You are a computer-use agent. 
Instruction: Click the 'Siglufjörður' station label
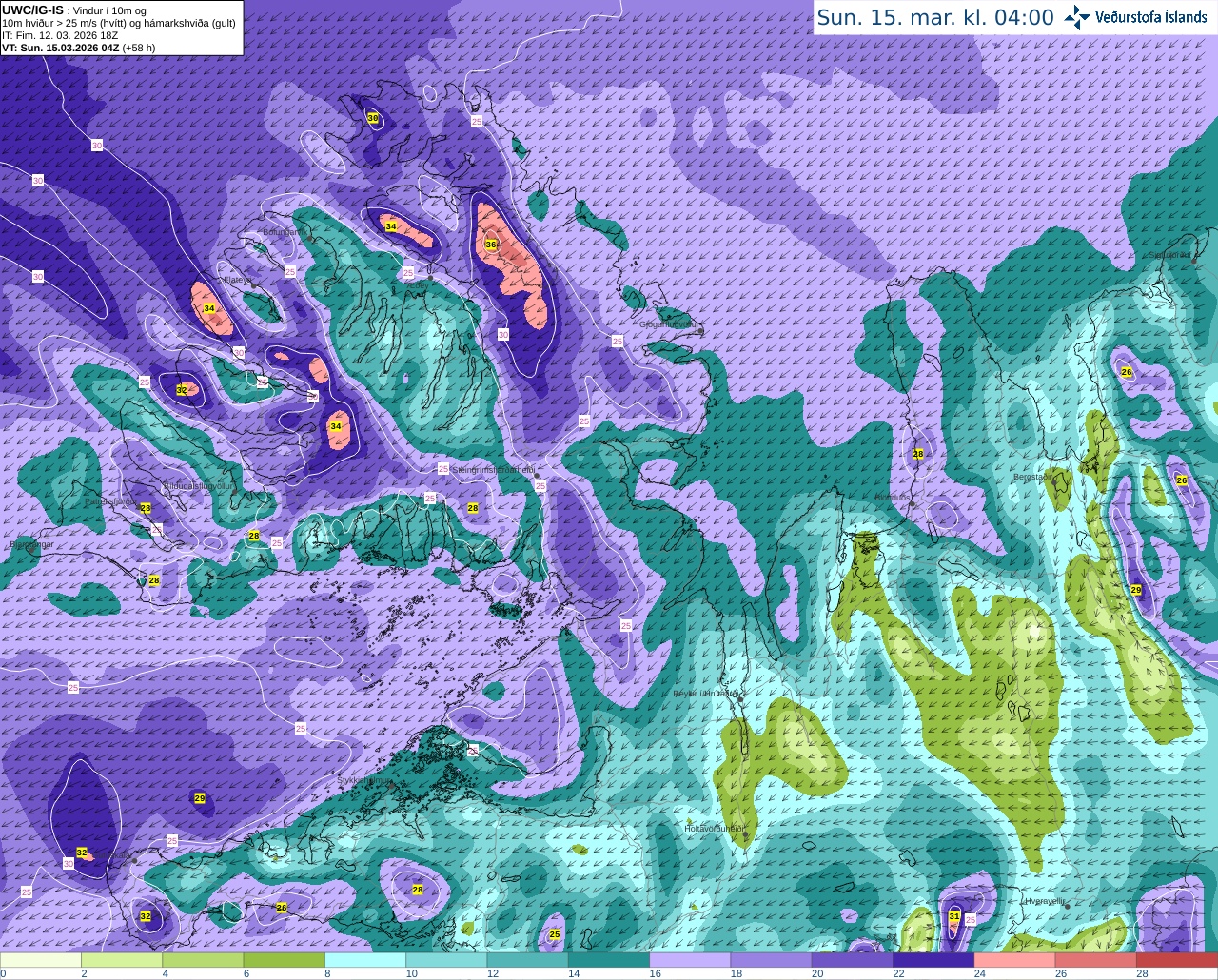pos(1171,254)
